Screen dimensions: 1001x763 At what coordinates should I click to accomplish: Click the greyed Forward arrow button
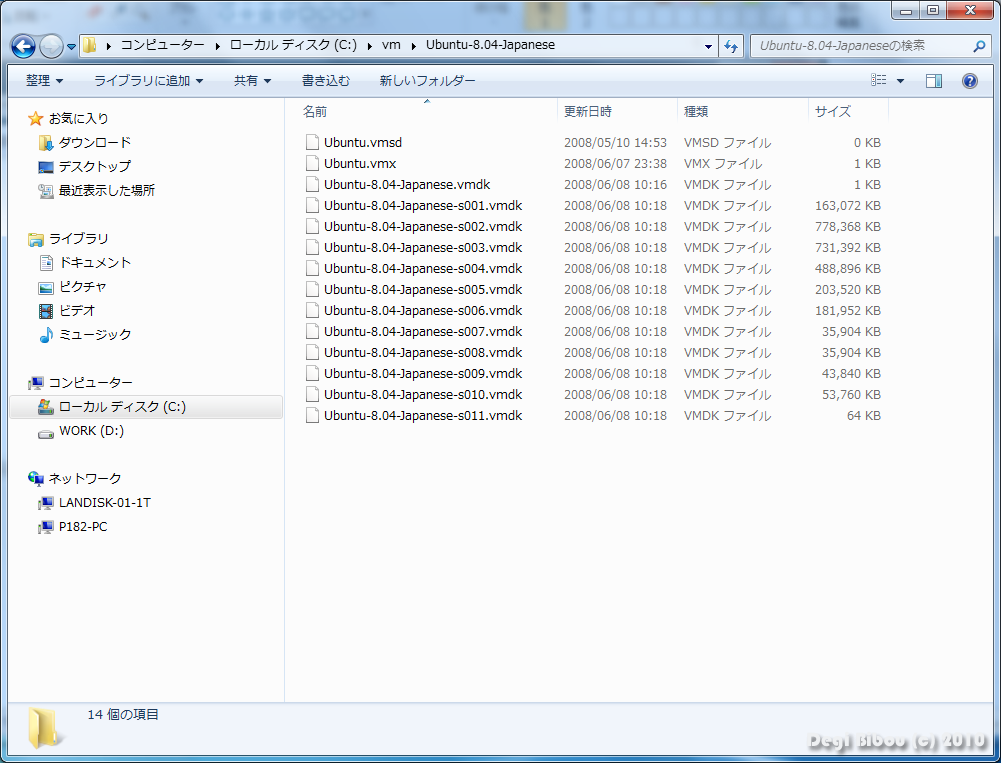pos(51,46)
